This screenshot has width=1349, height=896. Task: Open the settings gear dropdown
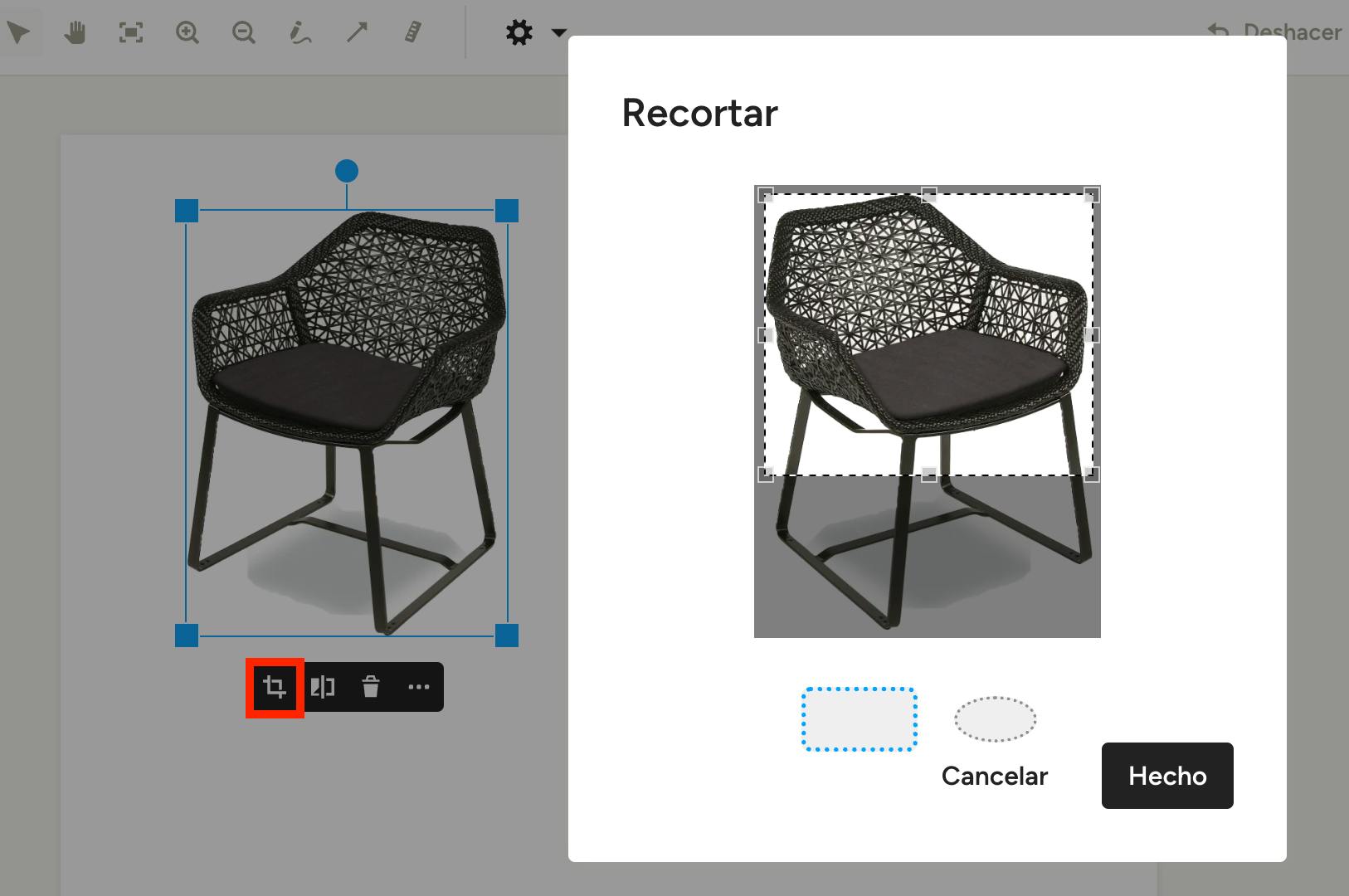534,33
